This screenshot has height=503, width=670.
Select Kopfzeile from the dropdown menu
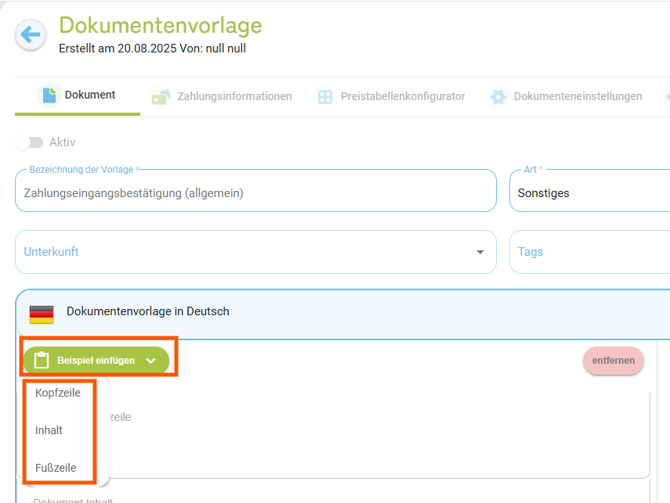click(x=58, y=393)
